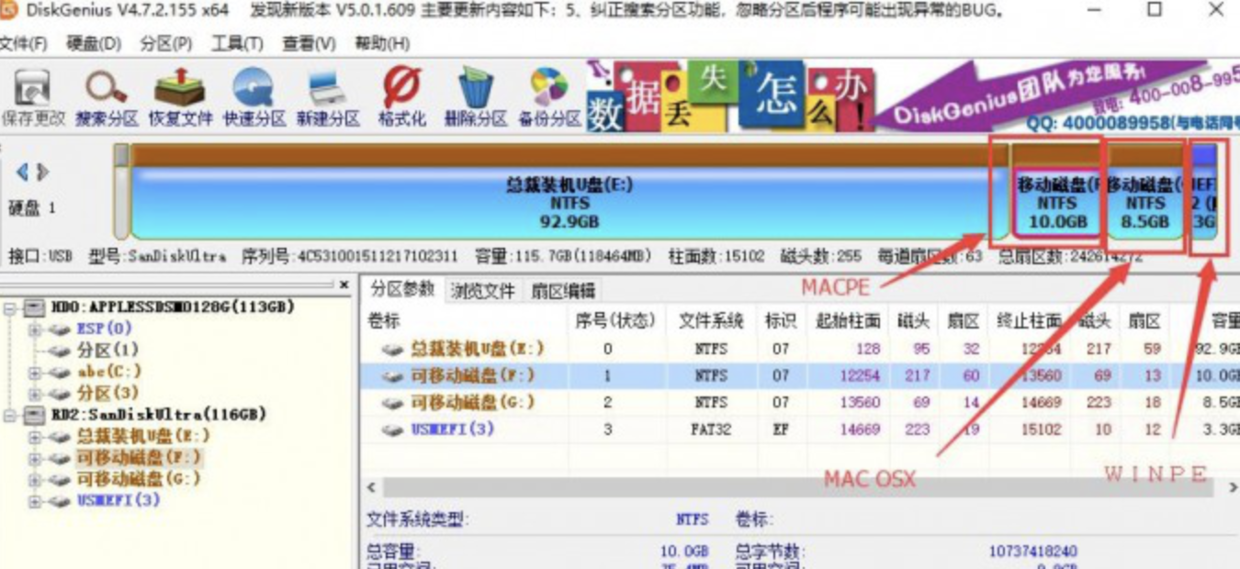Click the 终止柱面 column header
This screenshot has width=1240, height=569.
pos(1028,321)
